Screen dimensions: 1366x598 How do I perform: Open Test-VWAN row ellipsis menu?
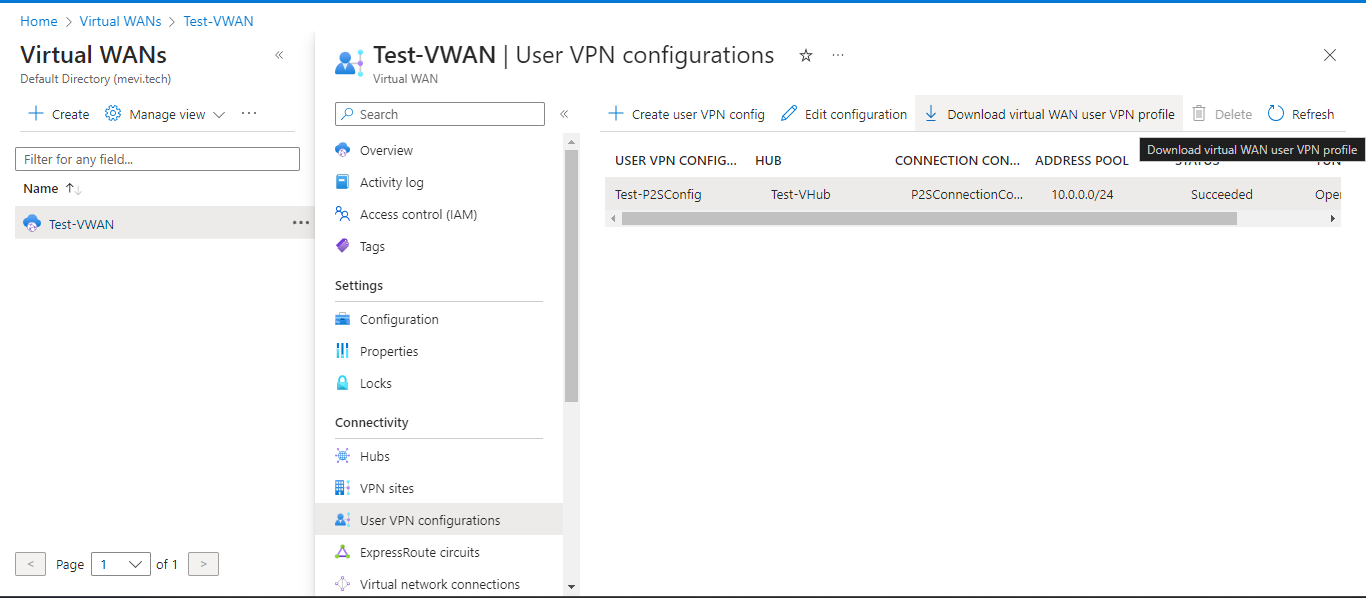(301, 223)
